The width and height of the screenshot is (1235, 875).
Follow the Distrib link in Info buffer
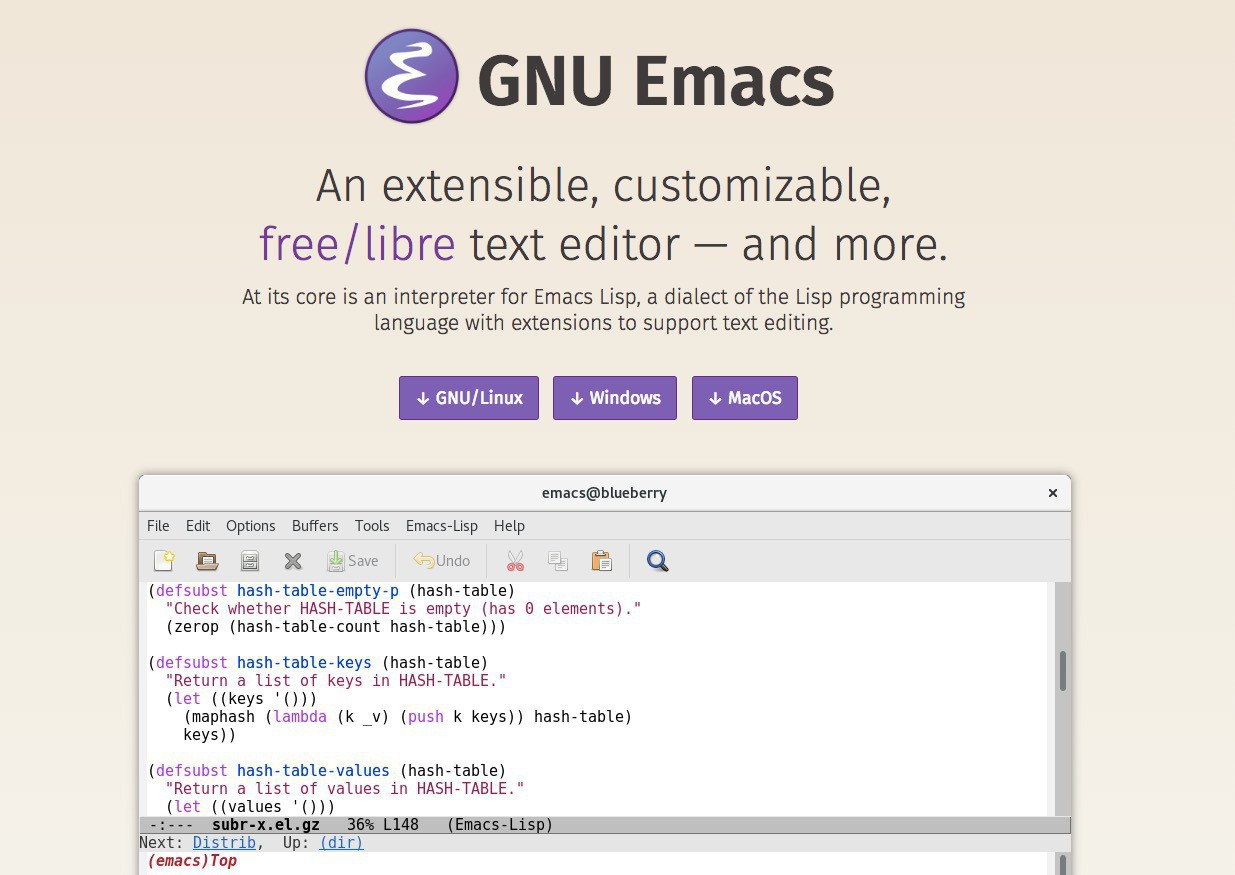tap(224, 843)
